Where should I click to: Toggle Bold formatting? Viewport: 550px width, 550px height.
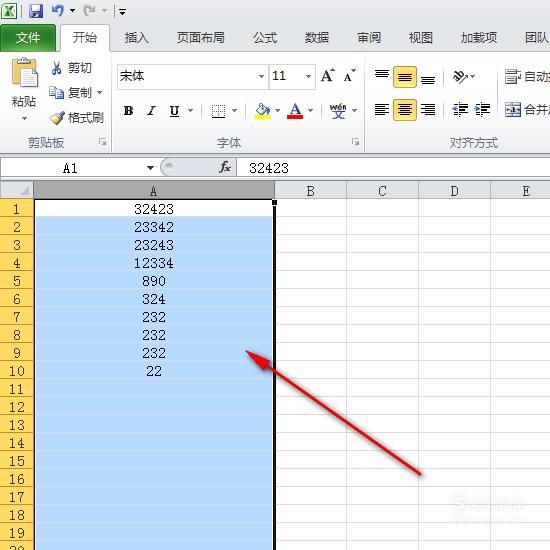129,111
